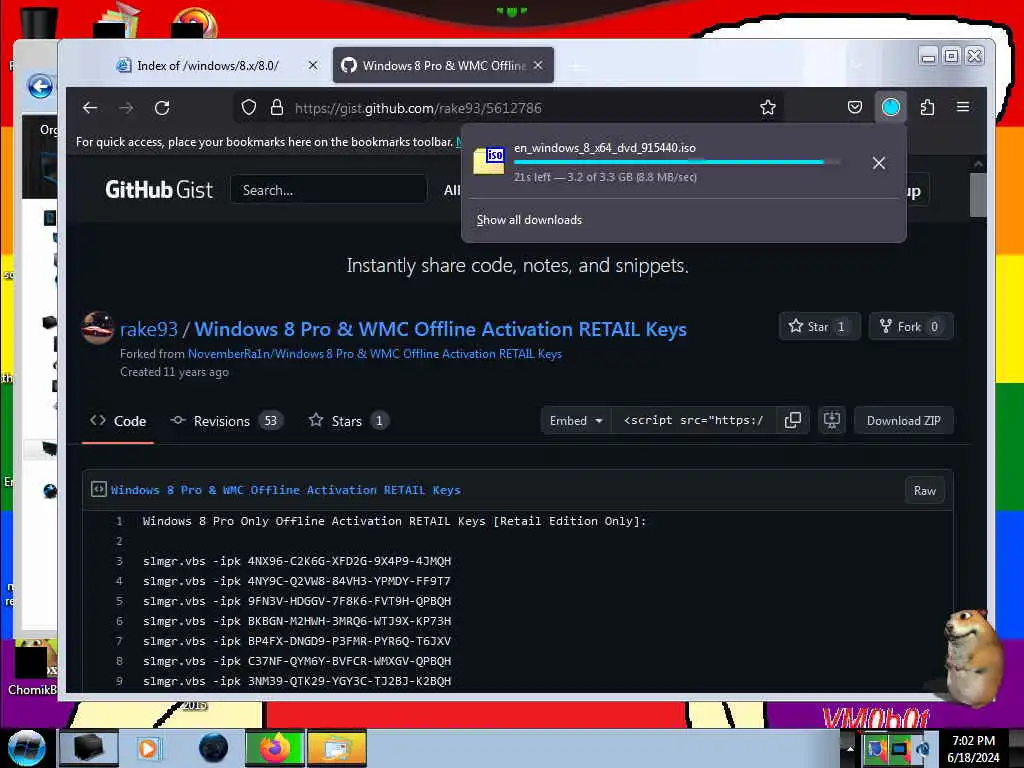Cancel the en_windows_8 ISO download

(x=879, y=163)
